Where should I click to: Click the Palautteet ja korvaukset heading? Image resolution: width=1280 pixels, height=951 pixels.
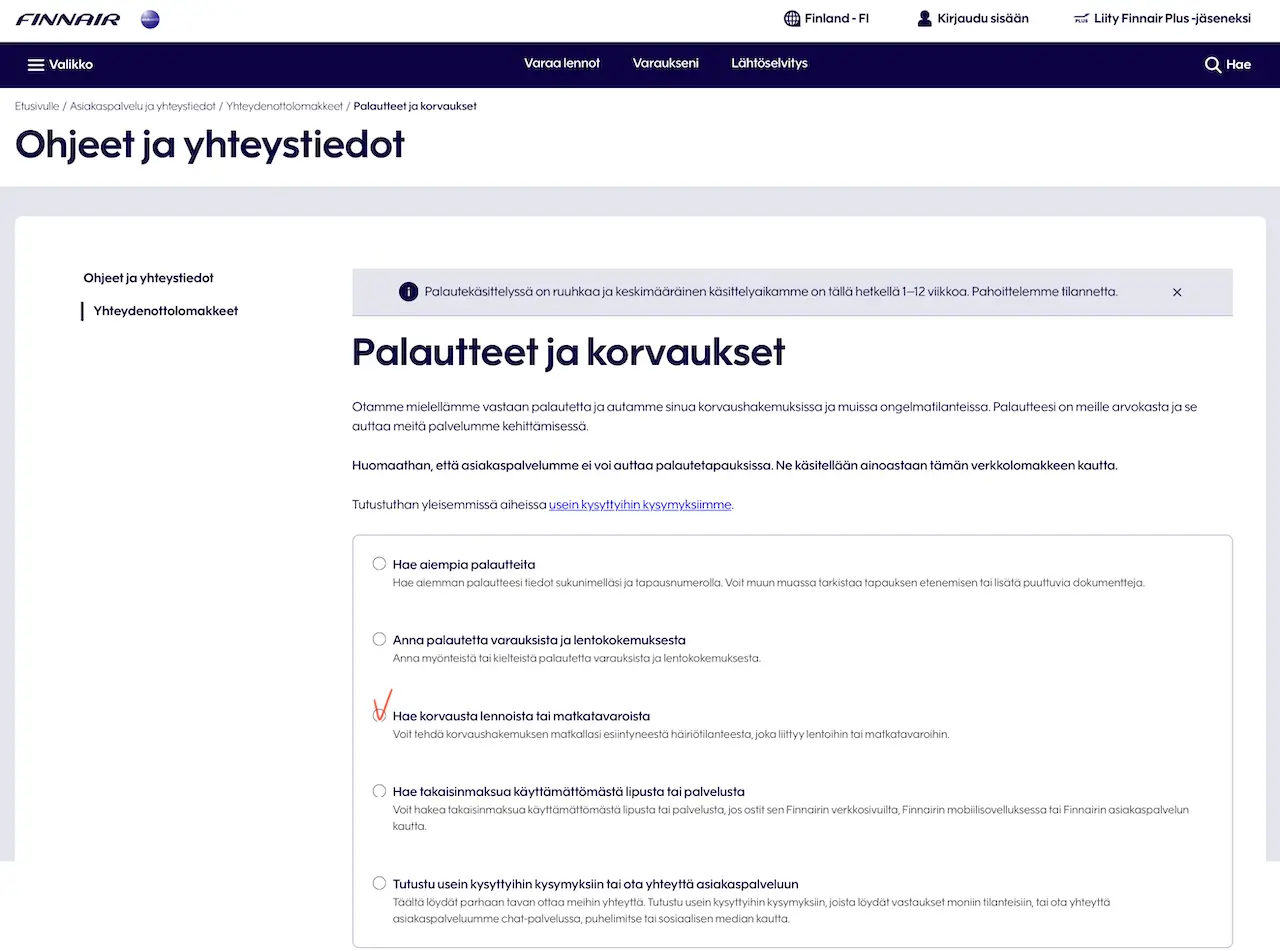click(569, 353)
